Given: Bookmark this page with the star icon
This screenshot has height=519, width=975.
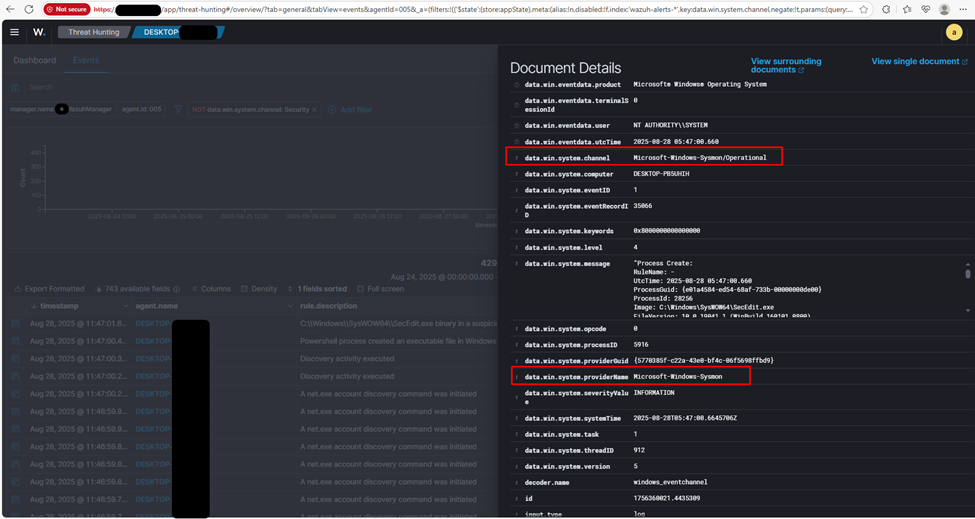Looking at the screenshot, I should click(x=863, y=9).
